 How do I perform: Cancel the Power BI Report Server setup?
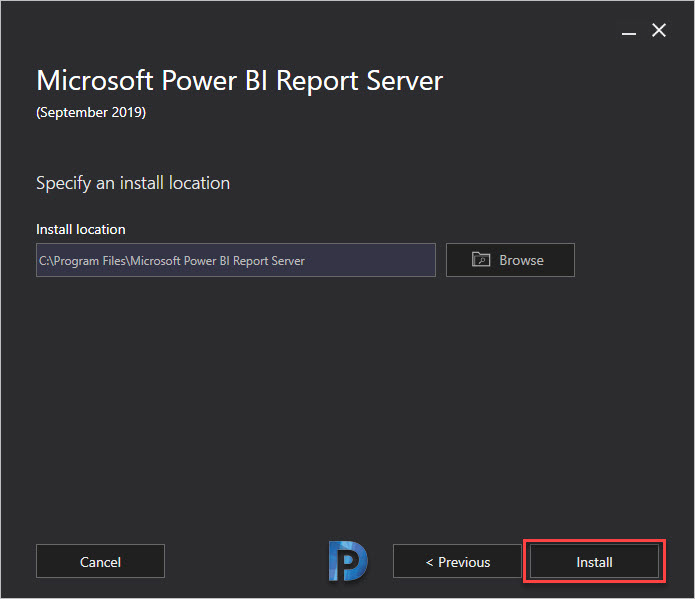point(100,561)
